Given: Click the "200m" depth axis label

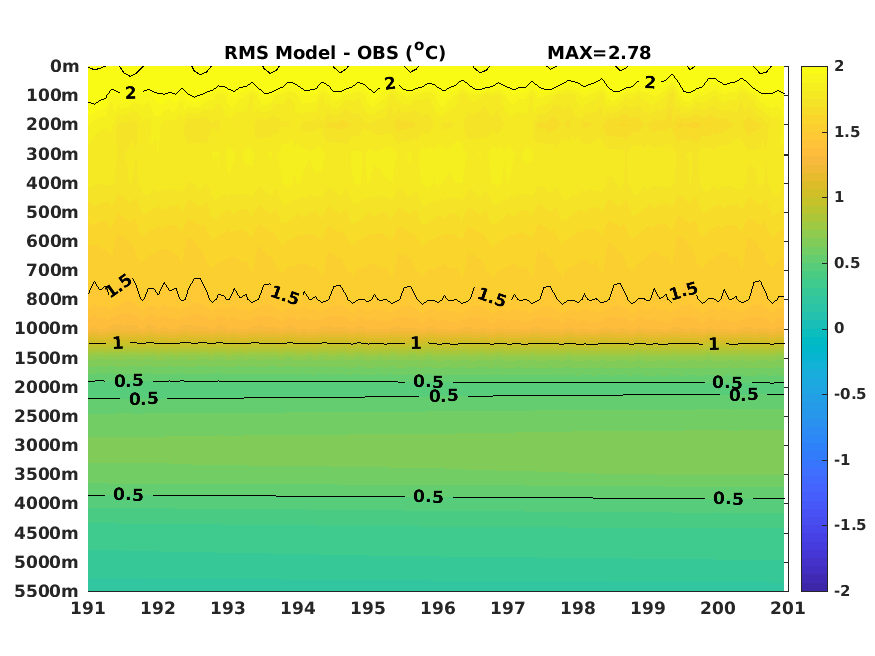Looking at the screenshot, I should click(52, 124).
